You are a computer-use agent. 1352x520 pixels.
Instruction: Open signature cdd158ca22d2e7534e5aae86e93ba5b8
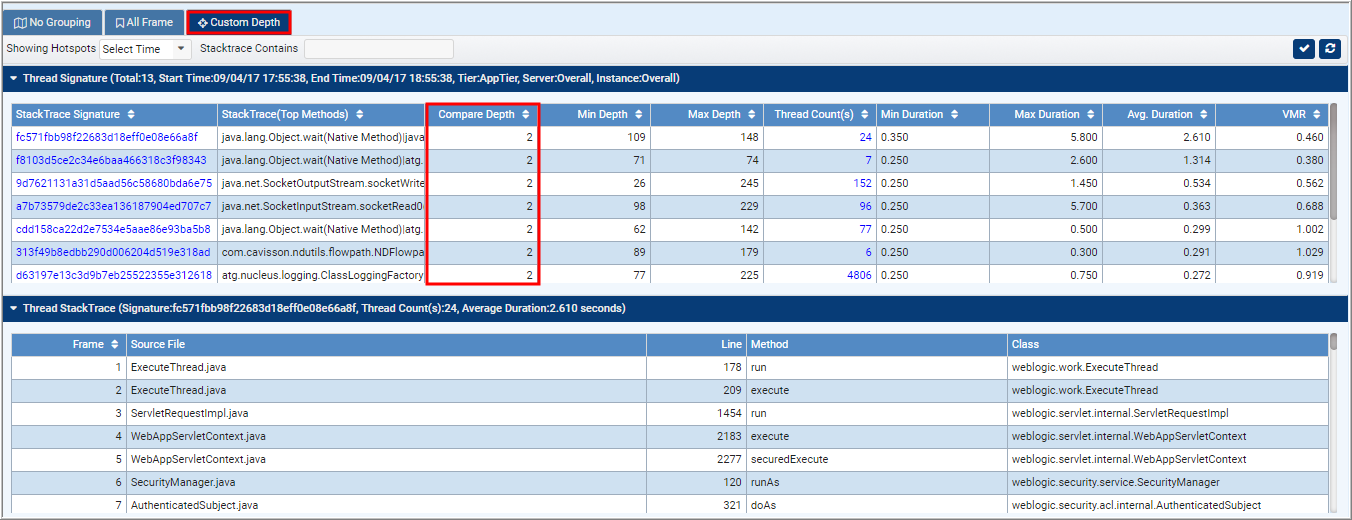click(x=113, y=229)
